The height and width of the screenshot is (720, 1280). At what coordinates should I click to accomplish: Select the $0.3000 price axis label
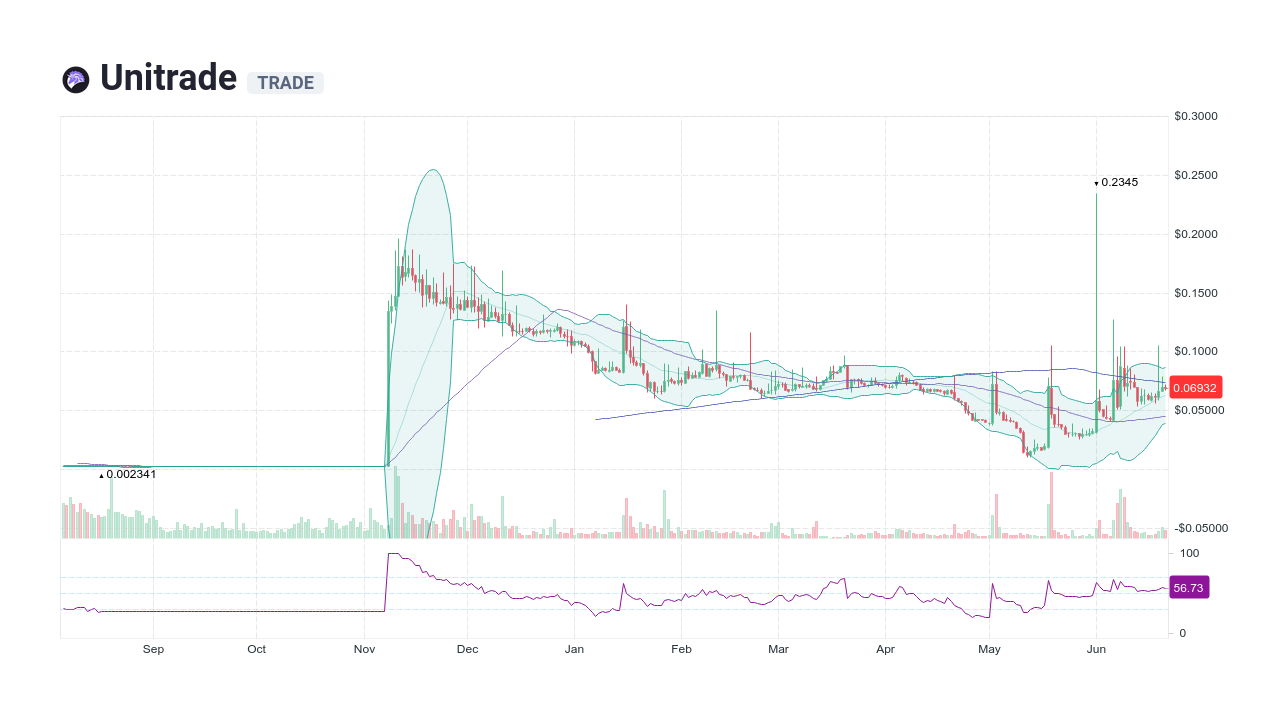[x=1196, y=115]
